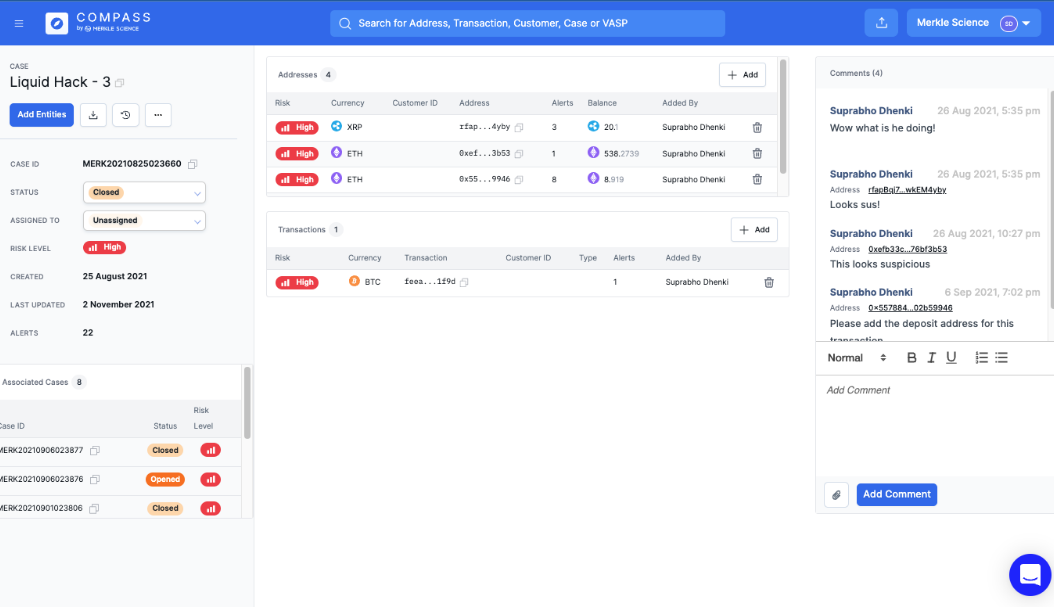Click the BTC currency icon
1054x607 pixels.
[x=354, y=282]
